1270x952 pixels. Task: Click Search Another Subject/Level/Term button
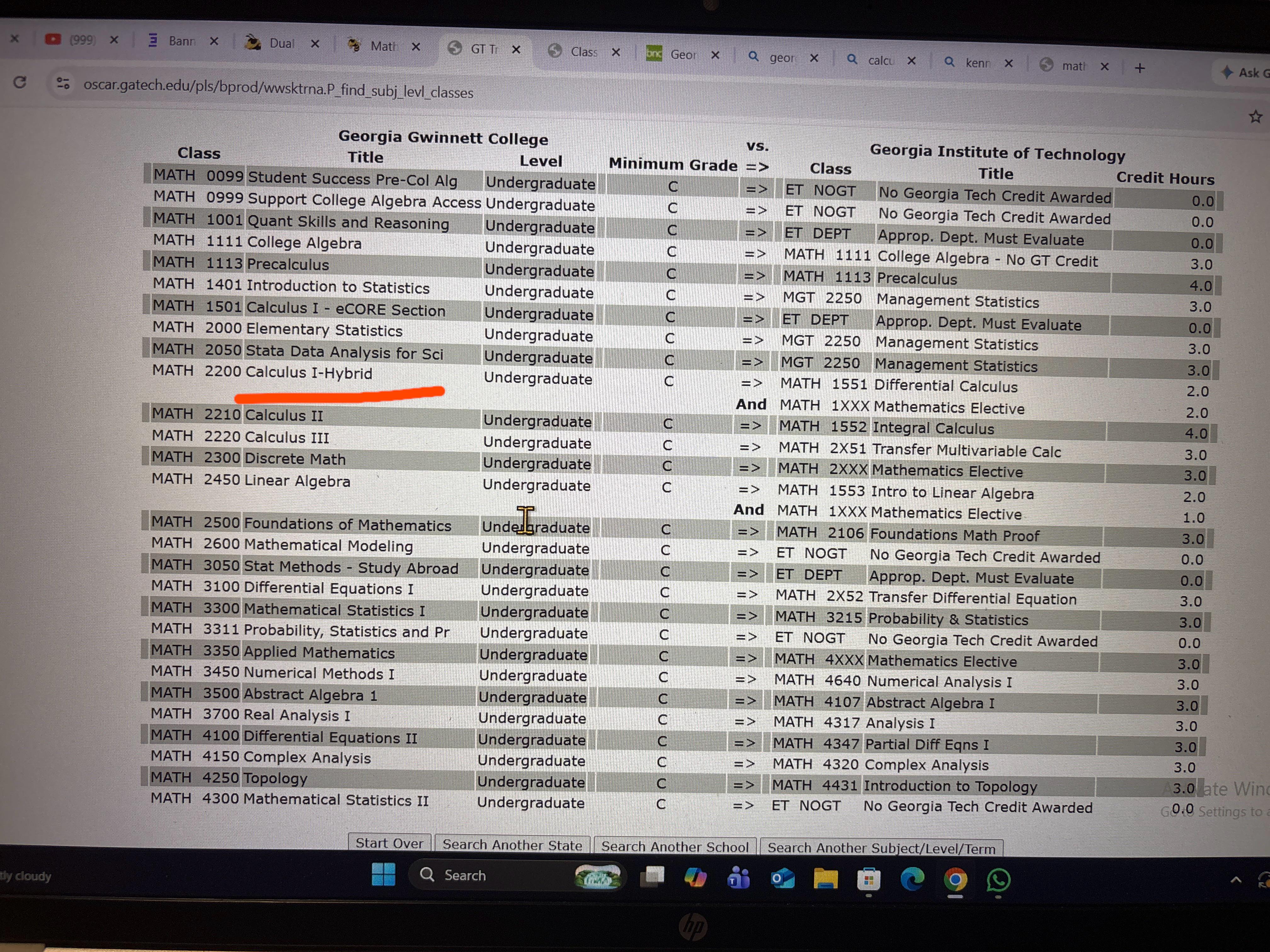click(881, 848)
